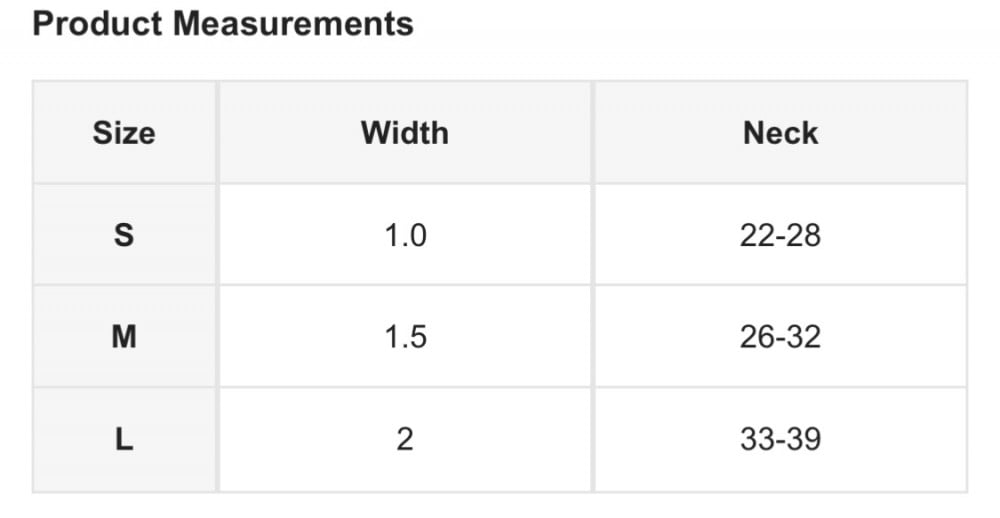Select the Neck column header
This screenshot has height=518, width=1000.
(780, 133)
